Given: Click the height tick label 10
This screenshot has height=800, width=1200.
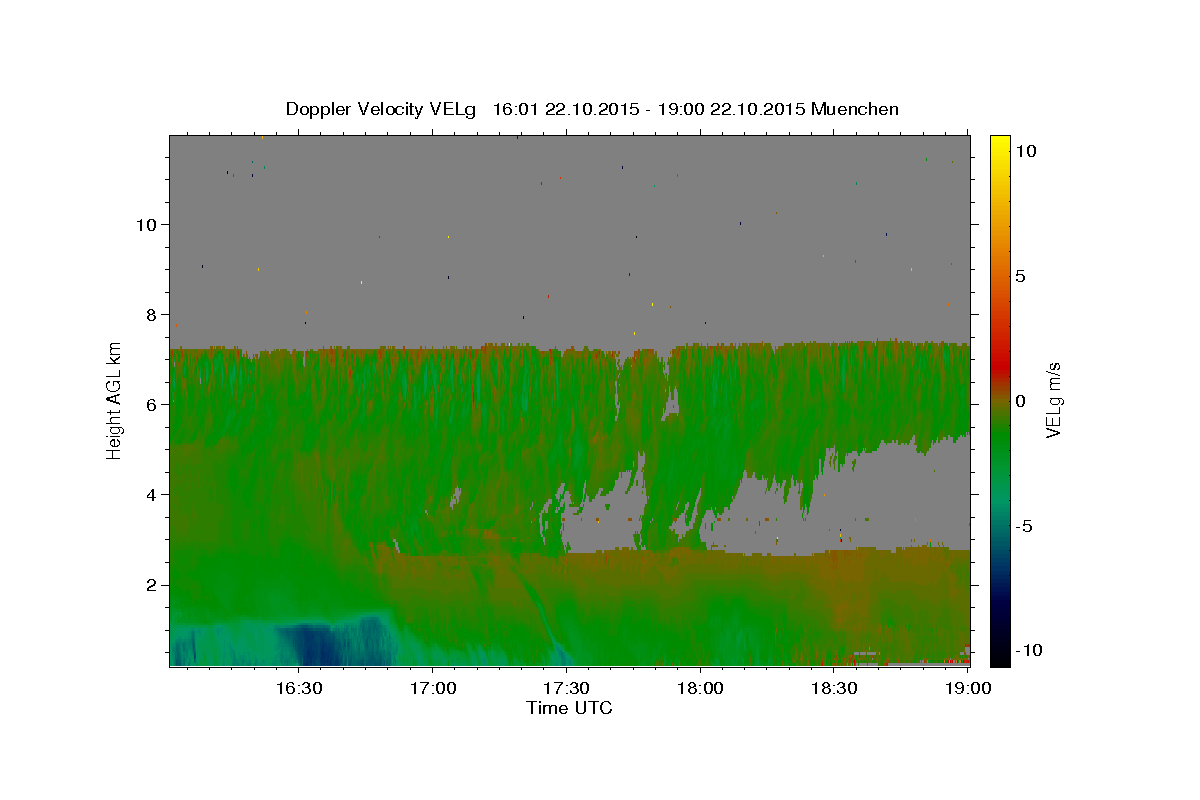Looking at the screenshot, I should (x=145, y=224).
